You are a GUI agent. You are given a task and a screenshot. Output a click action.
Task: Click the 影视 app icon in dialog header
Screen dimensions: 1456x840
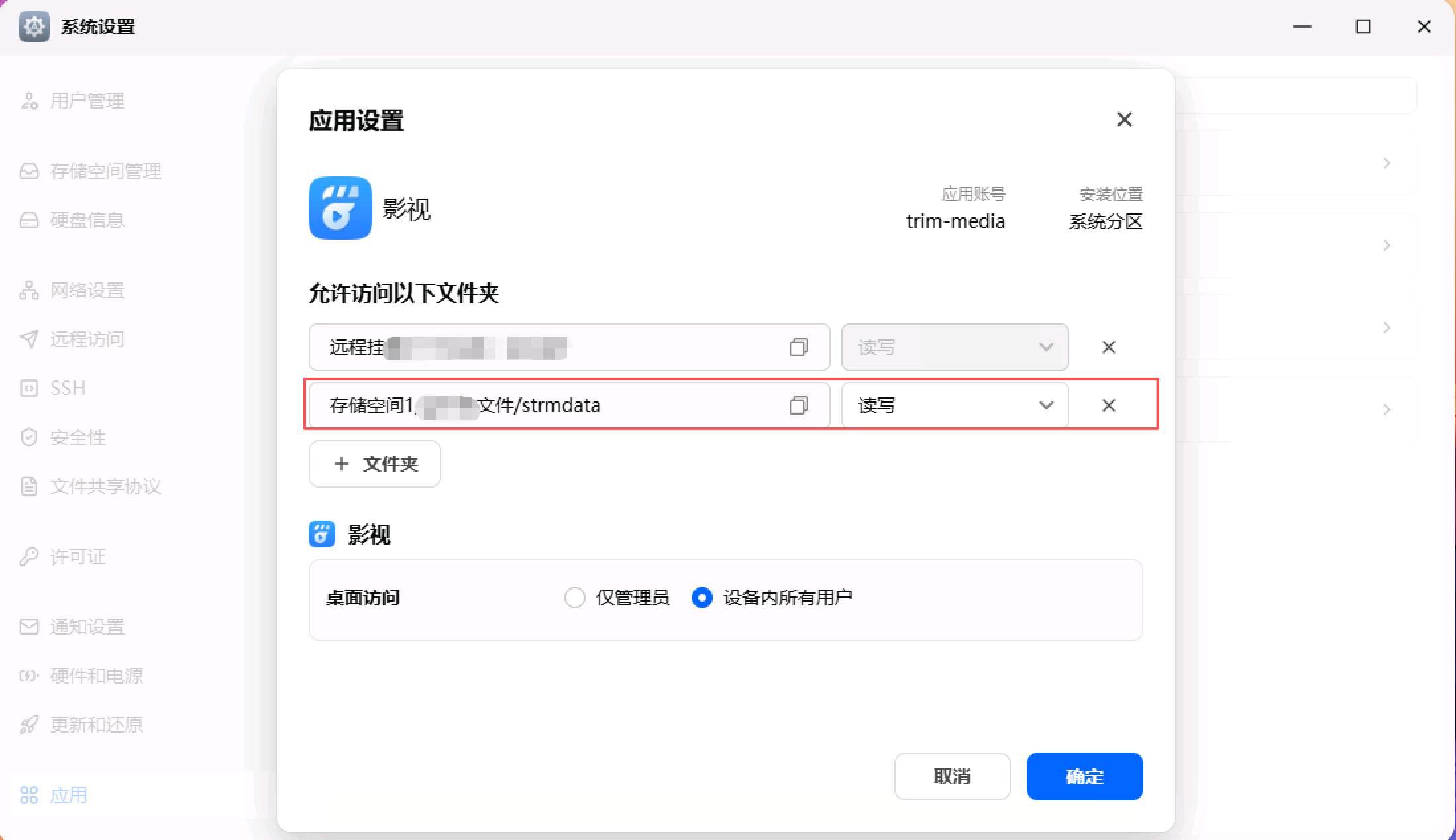(x=340, y=208)
